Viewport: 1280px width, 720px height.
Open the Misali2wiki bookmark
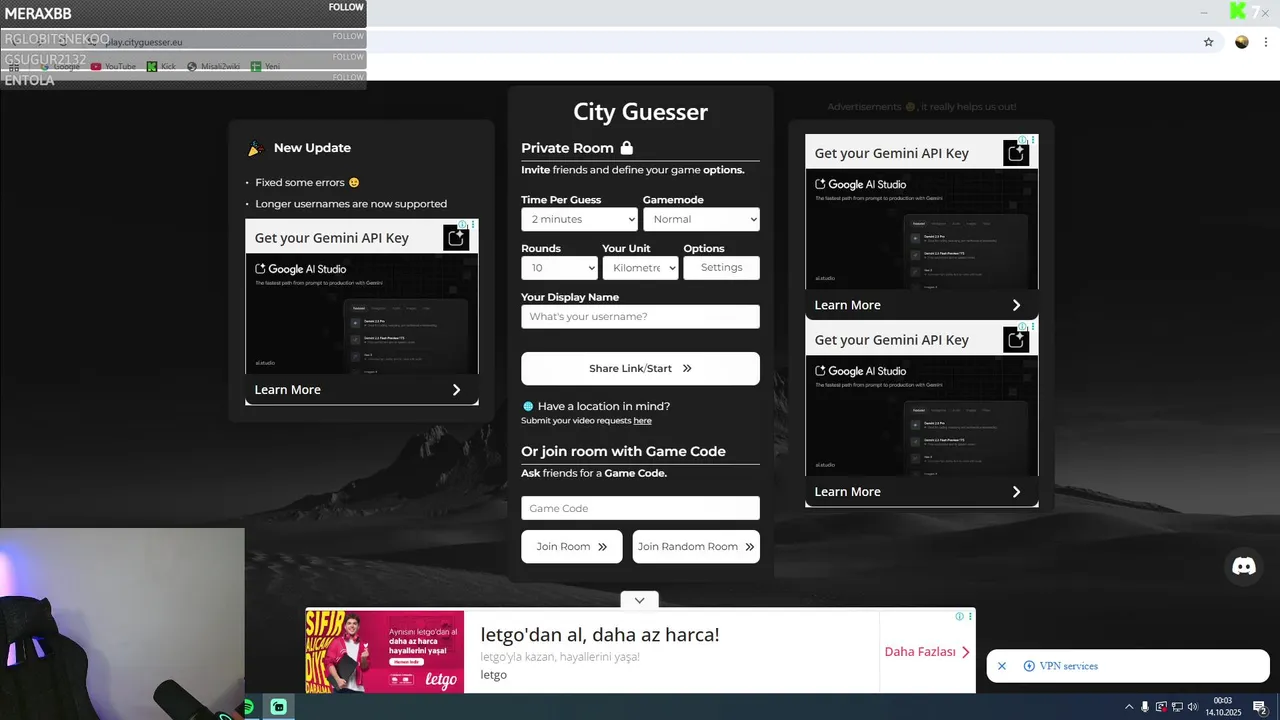[213, 66]
